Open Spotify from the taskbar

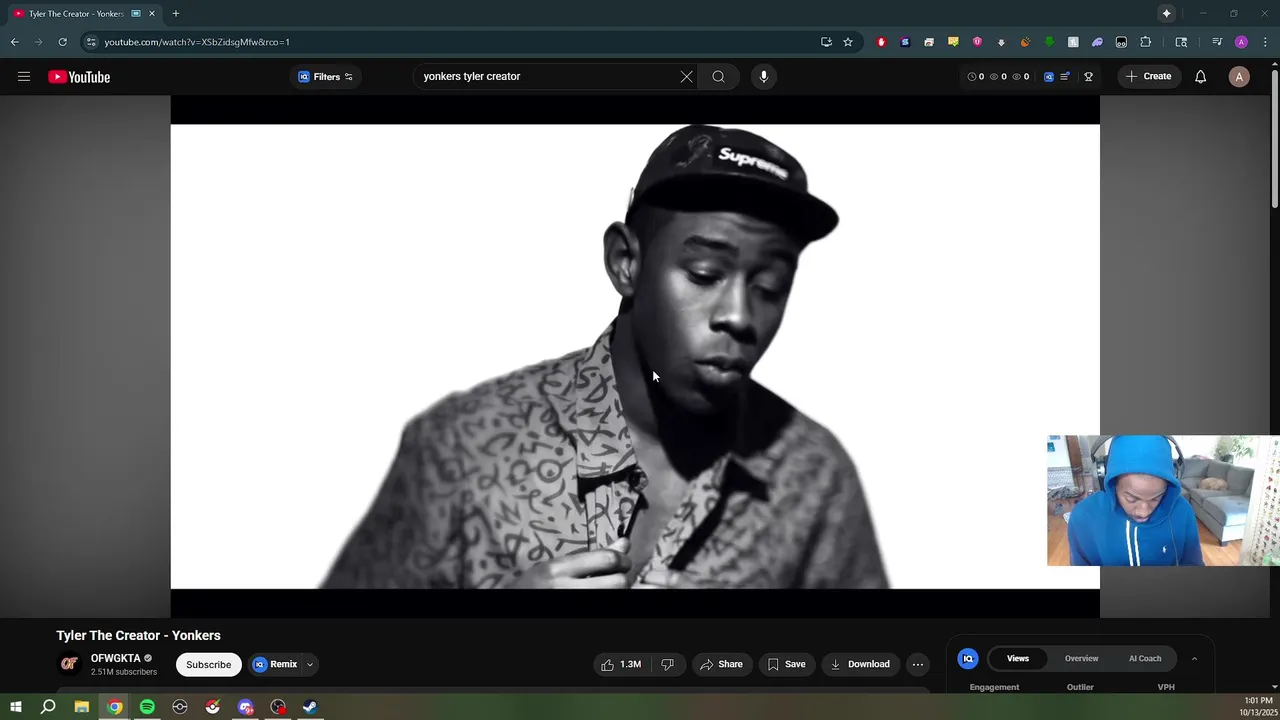[147, 707]
